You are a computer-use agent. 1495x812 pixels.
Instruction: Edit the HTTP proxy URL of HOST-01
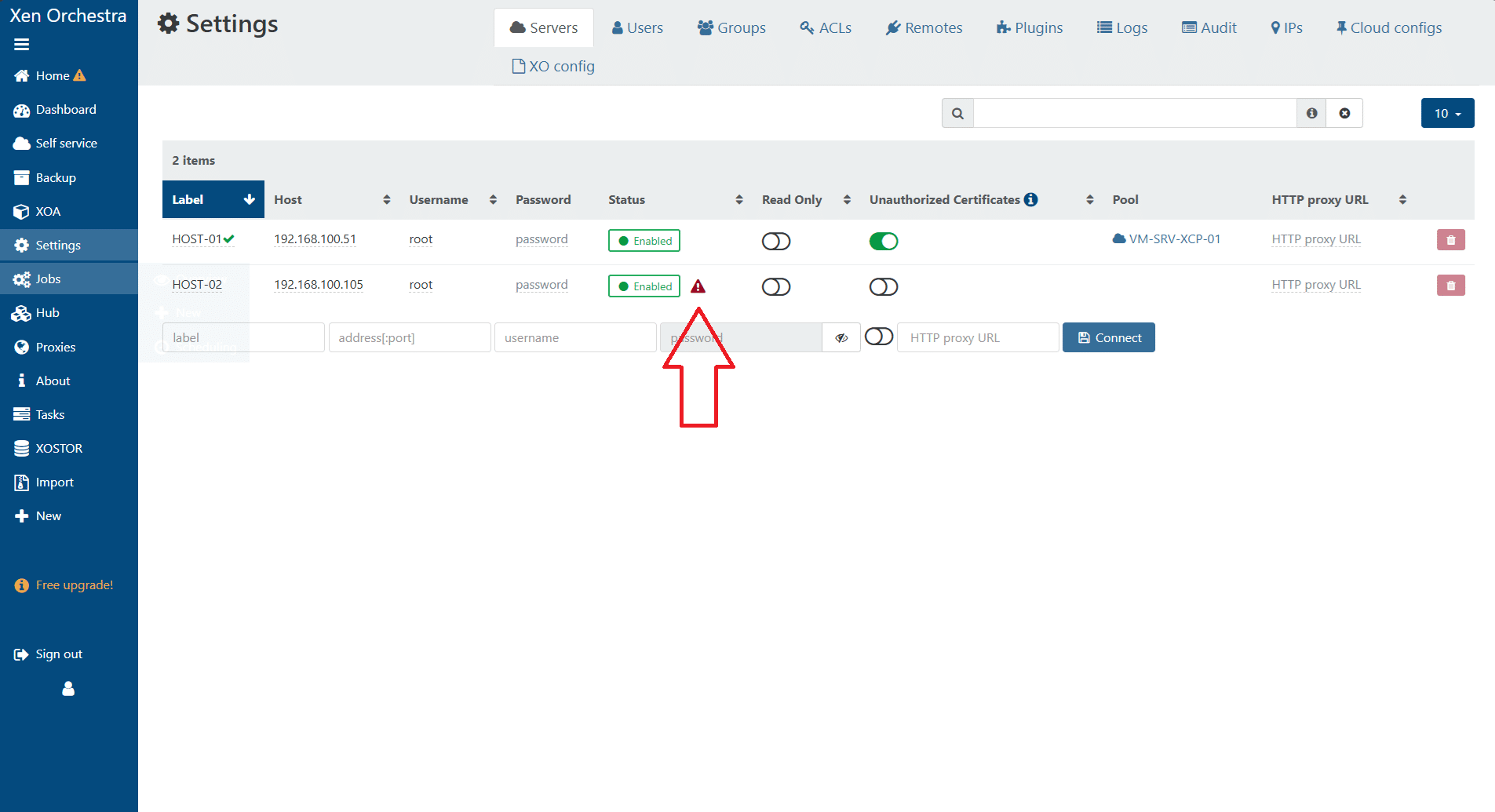1316,239
